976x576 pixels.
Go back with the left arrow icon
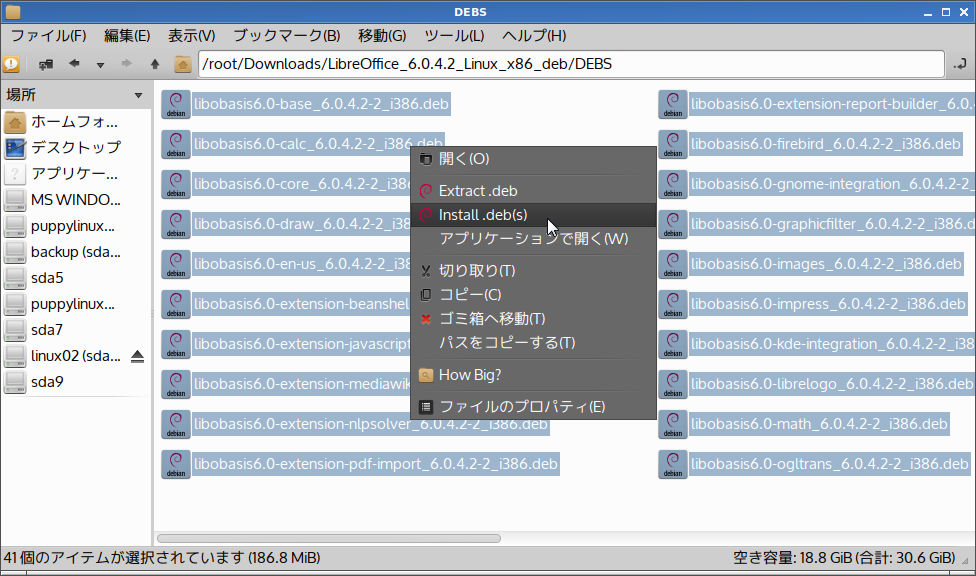point(74,64)
